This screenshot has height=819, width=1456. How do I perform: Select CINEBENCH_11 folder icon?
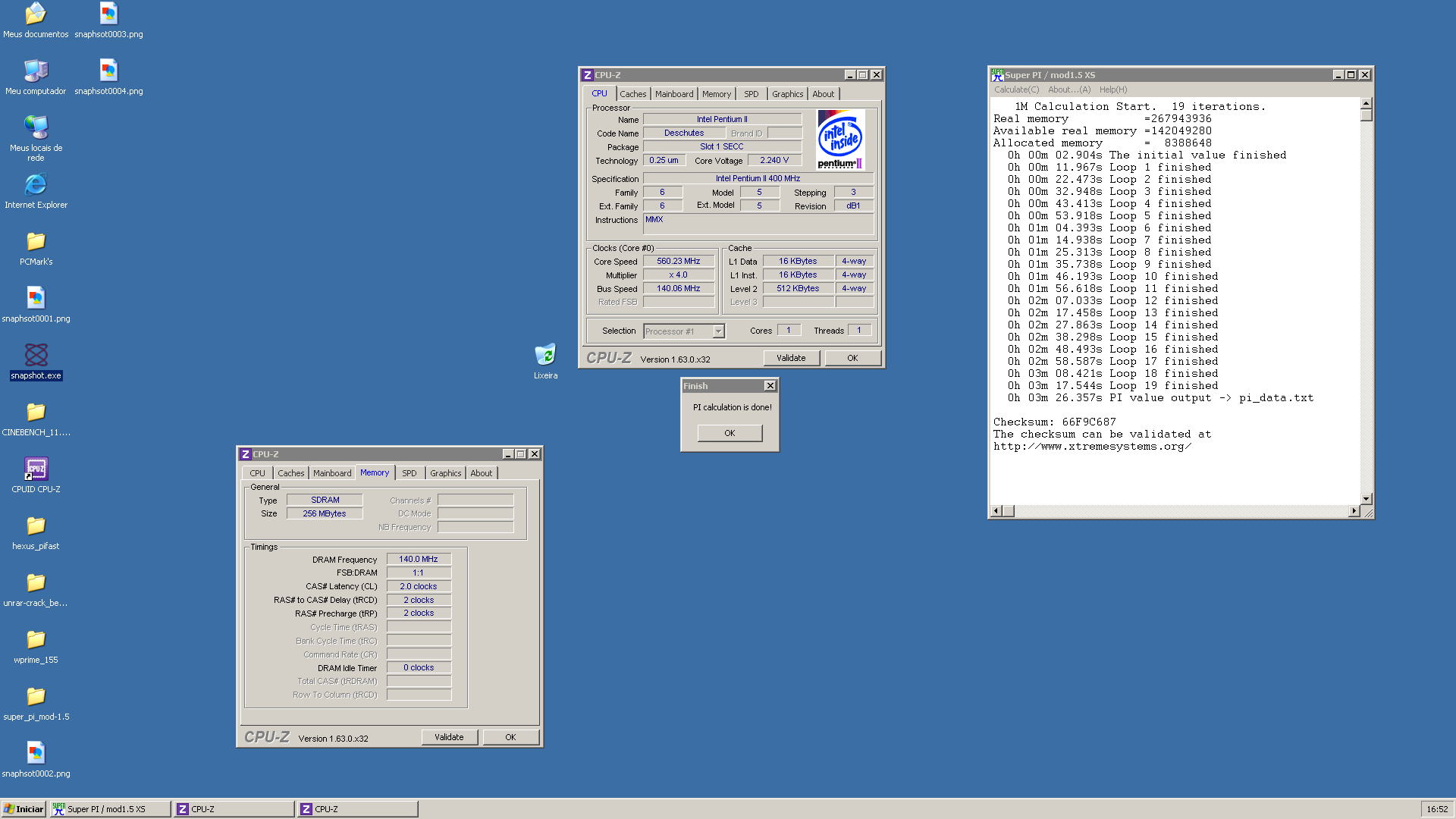click(x=36, y=412)
